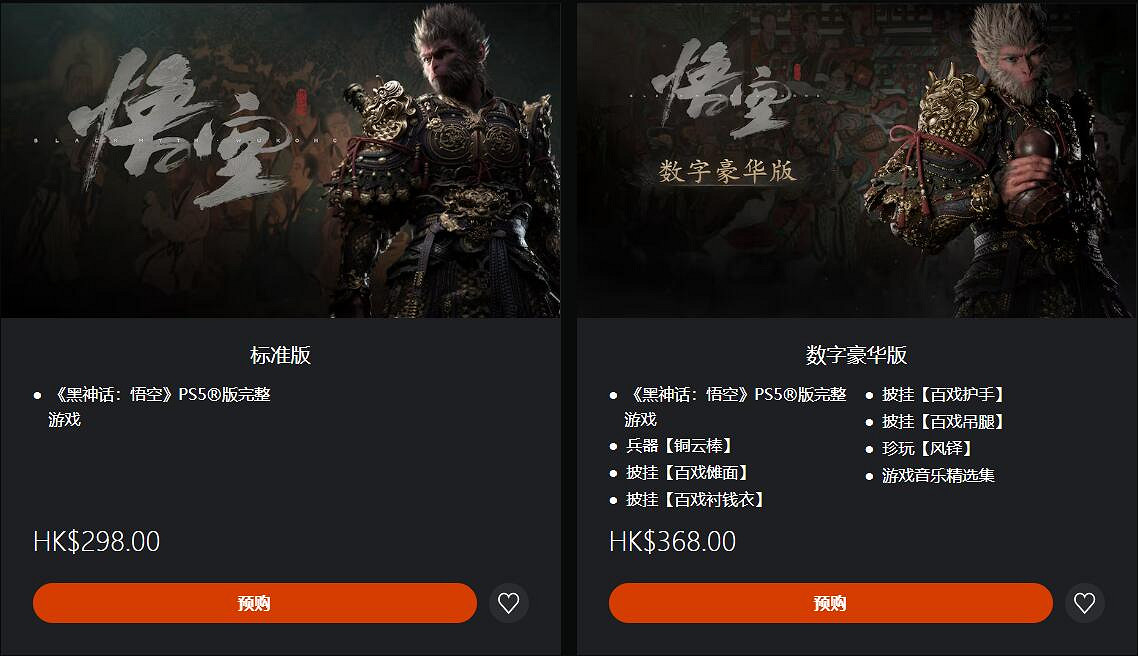This screenshot has width=1138, height=656.
Task: Click the PS5 full game entry under 标准版
Action: point(160,407)
